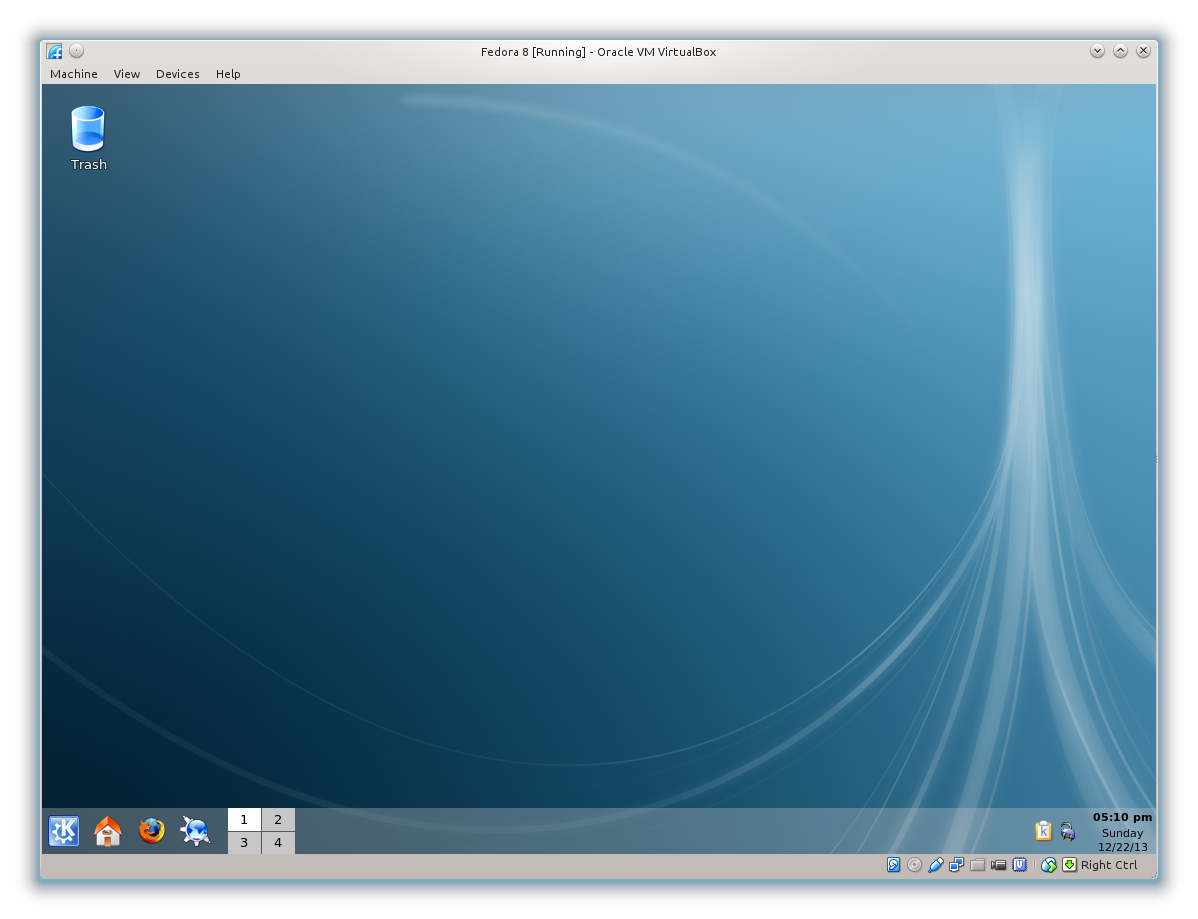Switch to virtual desktop 2
Image resolution: width=1198 pixels, height=919 pixels.
pos(278,820)
